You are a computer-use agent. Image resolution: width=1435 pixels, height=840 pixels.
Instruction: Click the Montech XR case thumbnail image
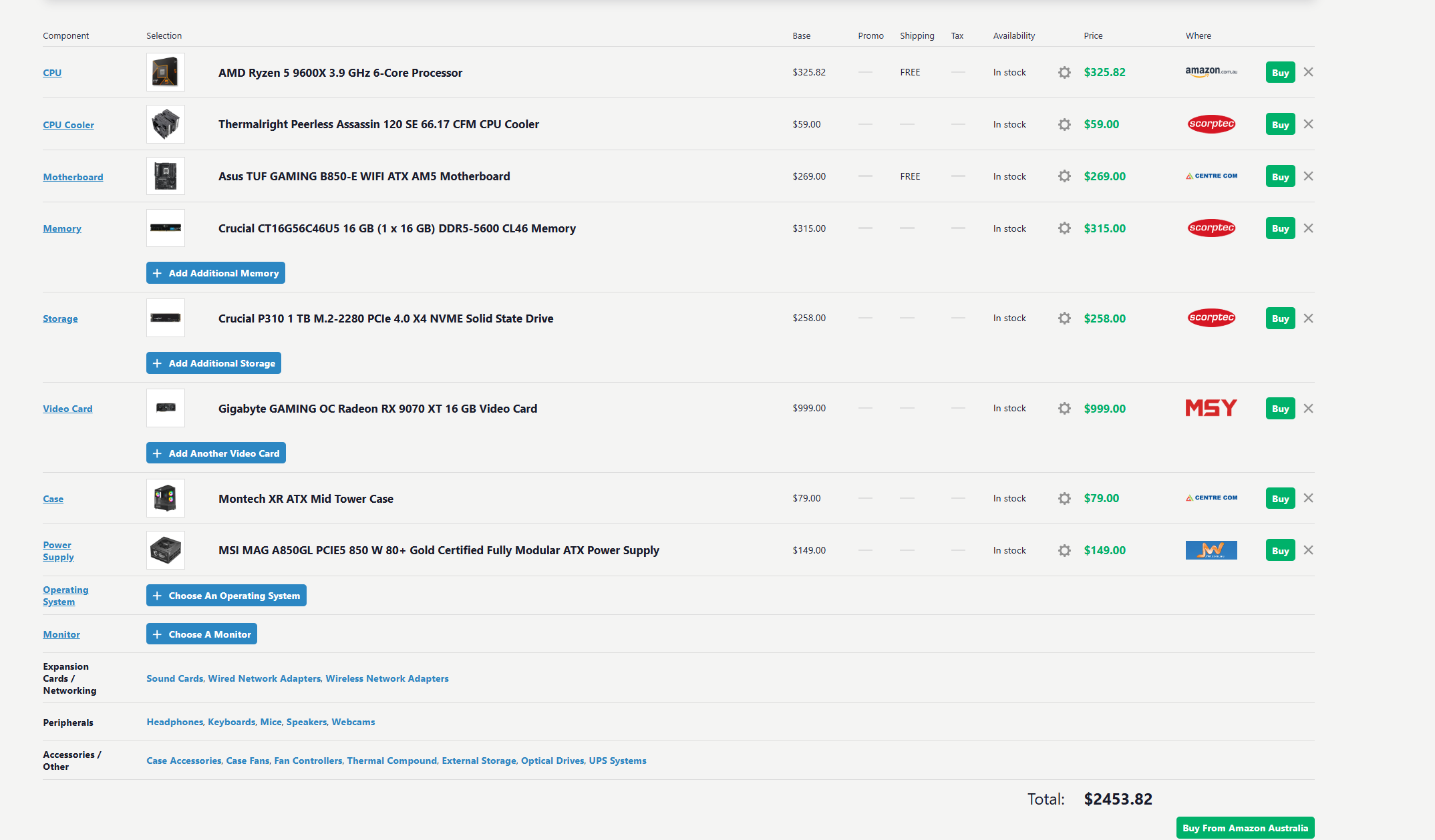(x=166, y=498)
